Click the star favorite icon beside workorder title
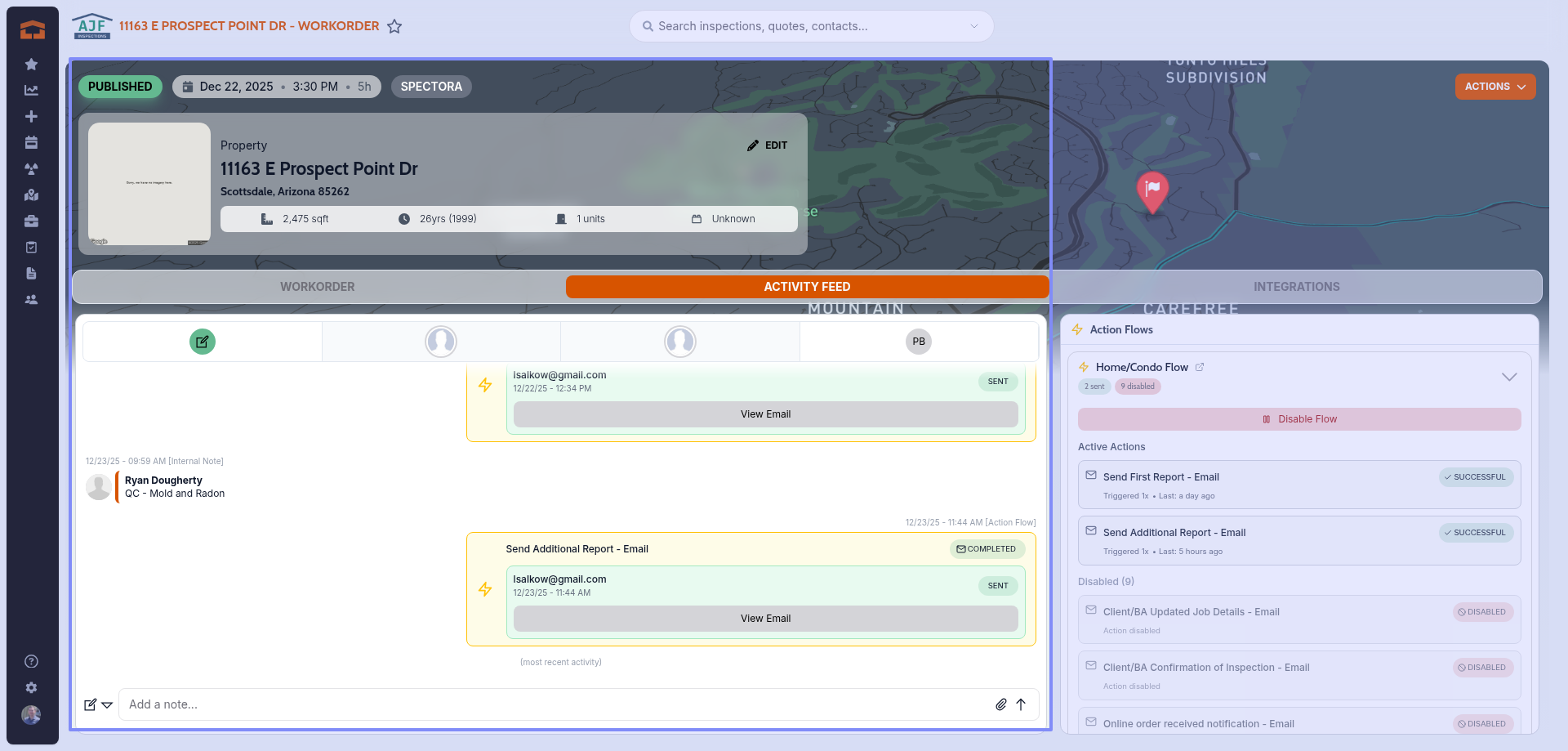Image resolution: width=1568 pixels, height=751 pixels. click(394, 26)
